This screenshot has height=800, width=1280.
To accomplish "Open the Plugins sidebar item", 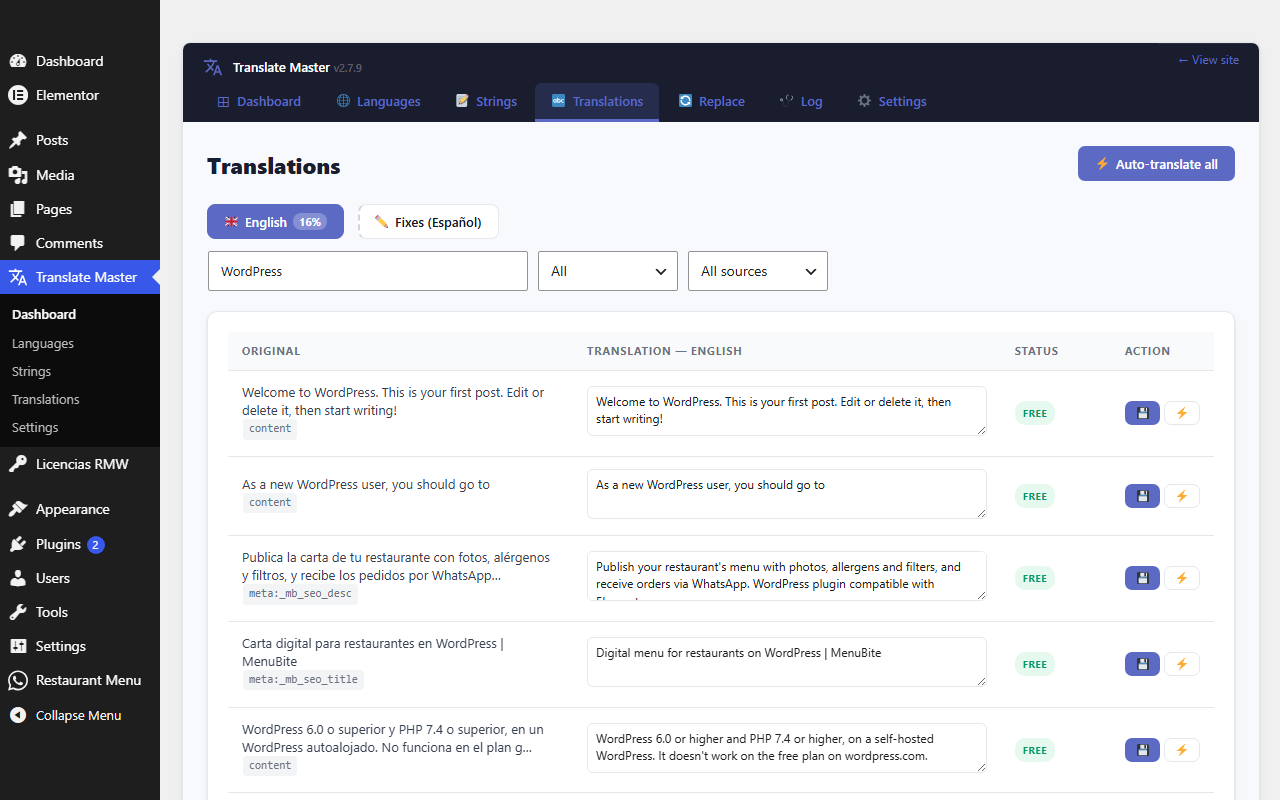I will (80, 544).
